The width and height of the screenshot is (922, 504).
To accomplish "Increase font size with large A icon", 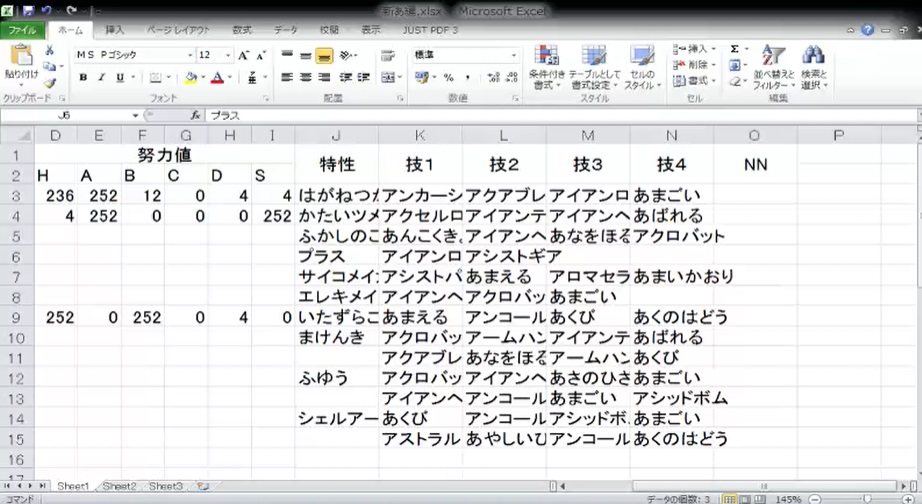I will (243, 55).
